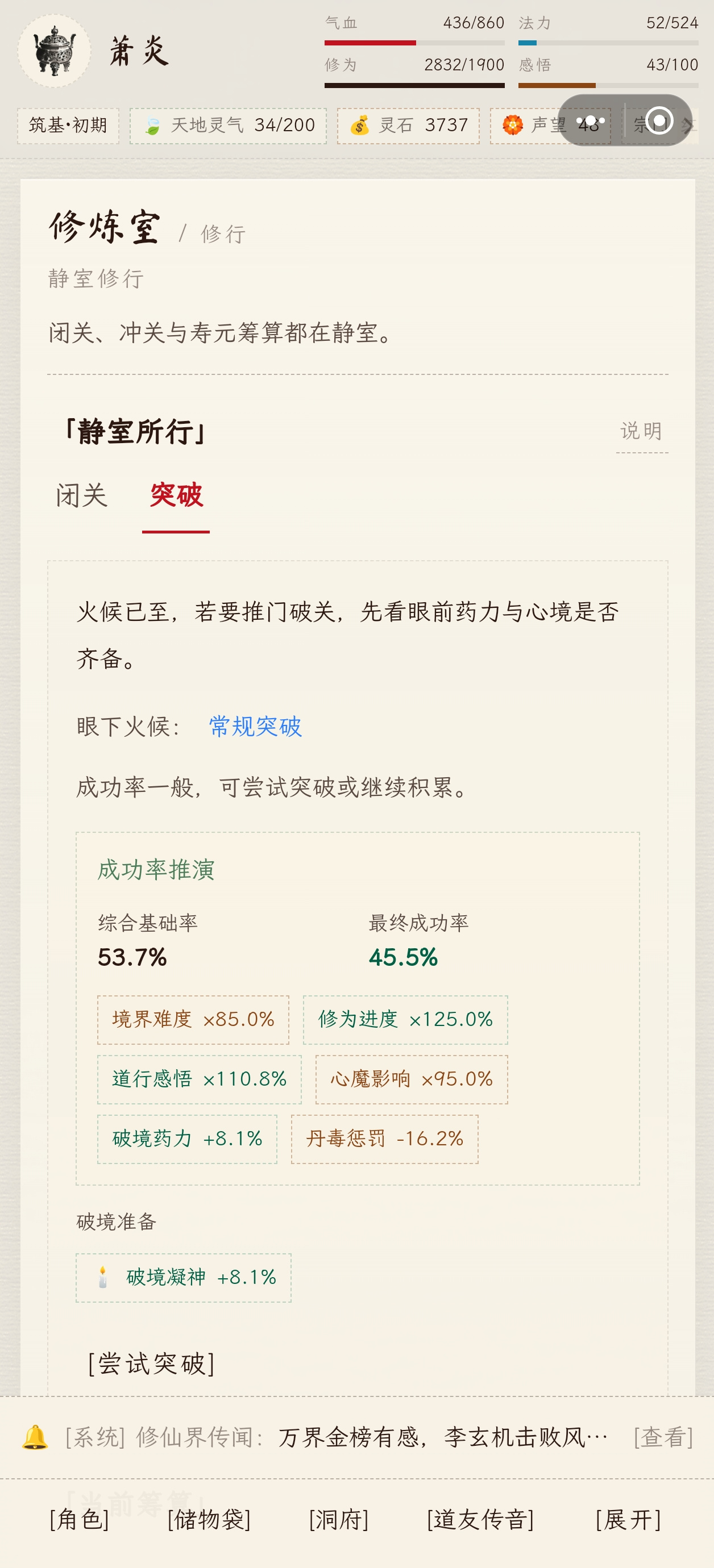Open the mini-program three-dots menu

tap(590, 120)
